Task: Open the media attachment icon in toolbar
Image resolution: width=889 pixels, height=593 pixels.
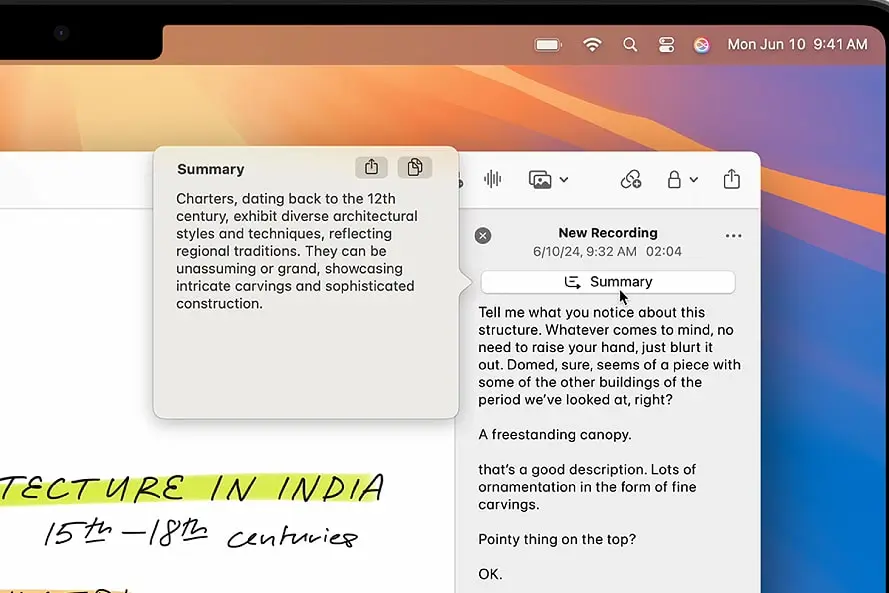Action: pyautogui.click(x=541, y=179)
